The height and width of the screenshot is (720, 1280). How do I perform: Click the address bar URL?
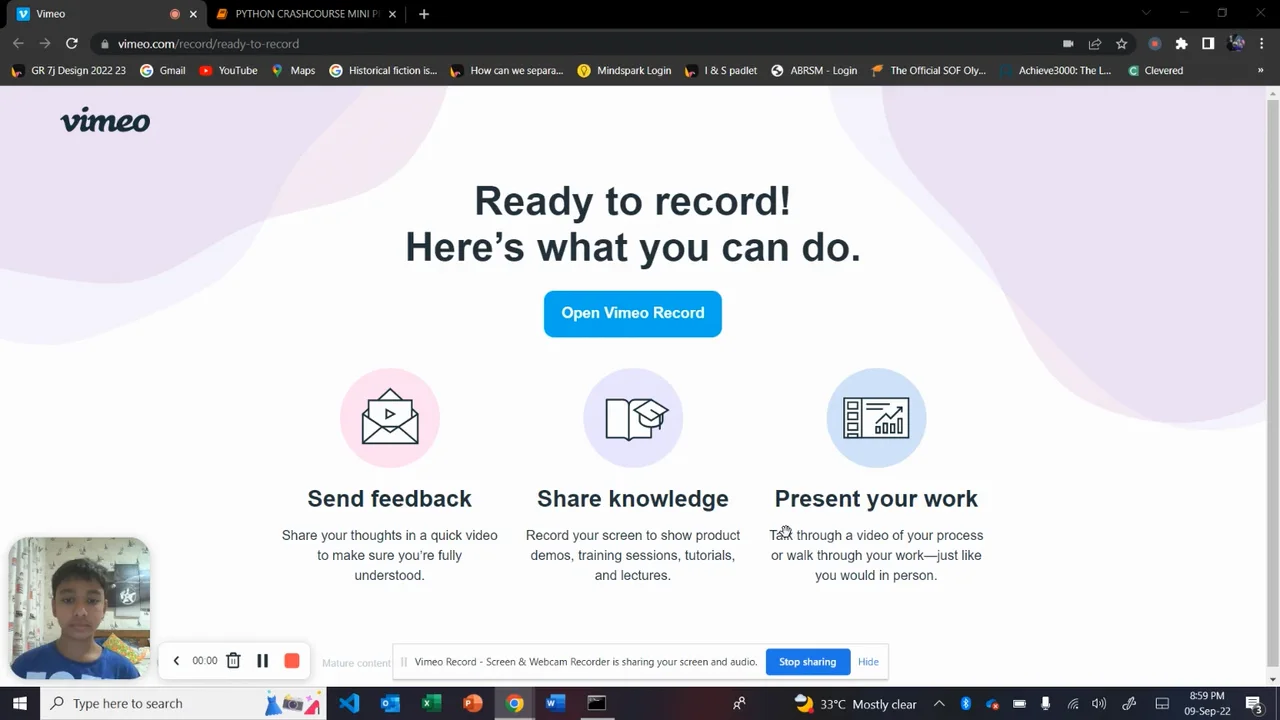pyautogui.click(x=208, y=44)
